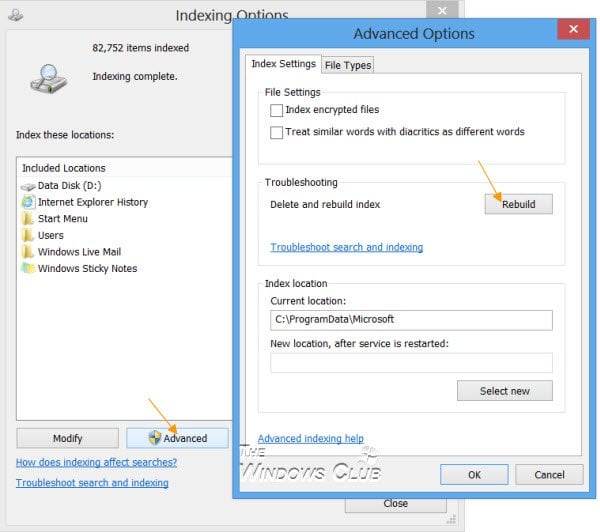The height and width of the screenshot is (532, 600).
Task: Select Start Menu location row
Action: (124, 219)
